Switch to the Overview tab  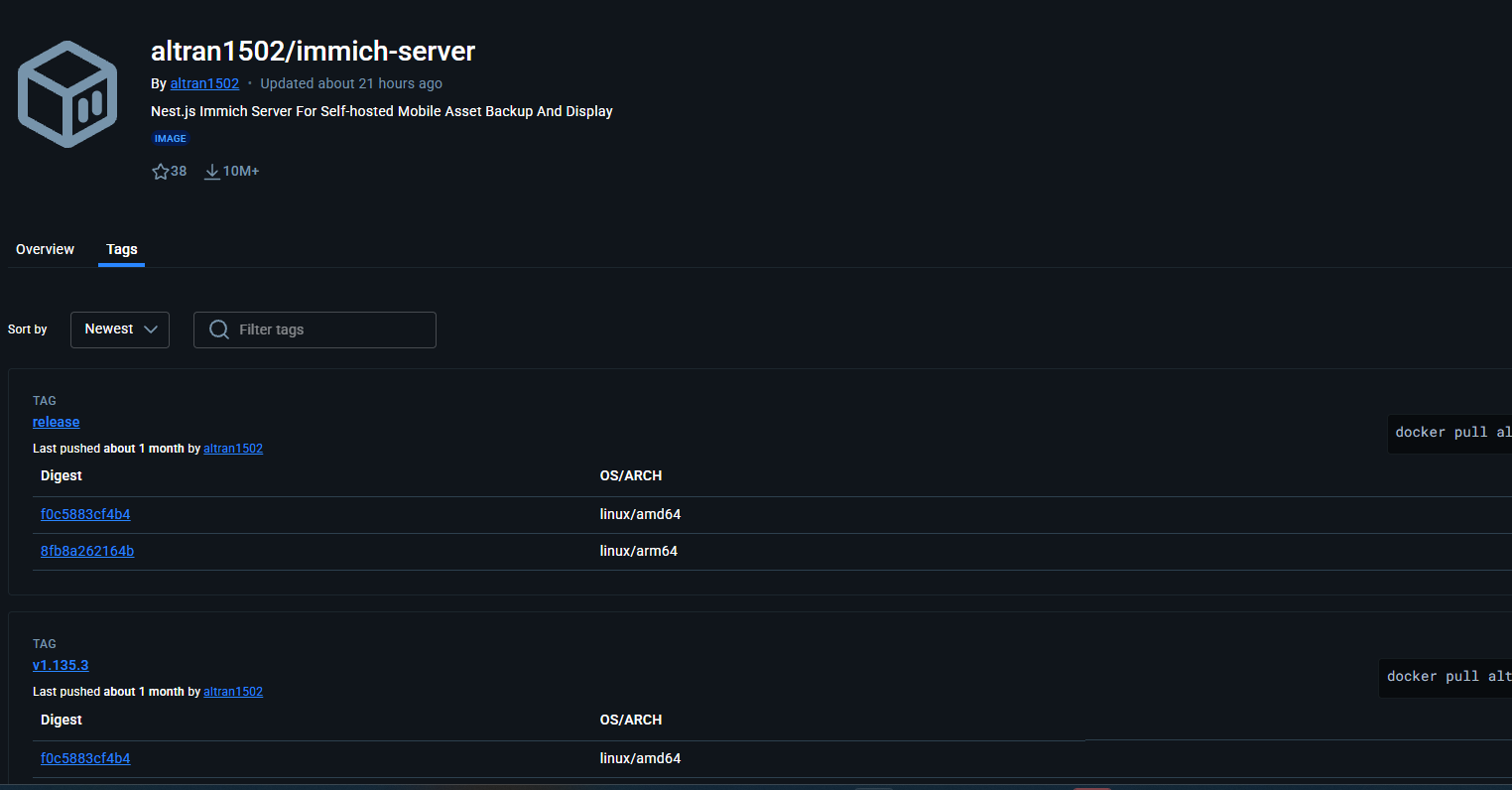point(45,249)
